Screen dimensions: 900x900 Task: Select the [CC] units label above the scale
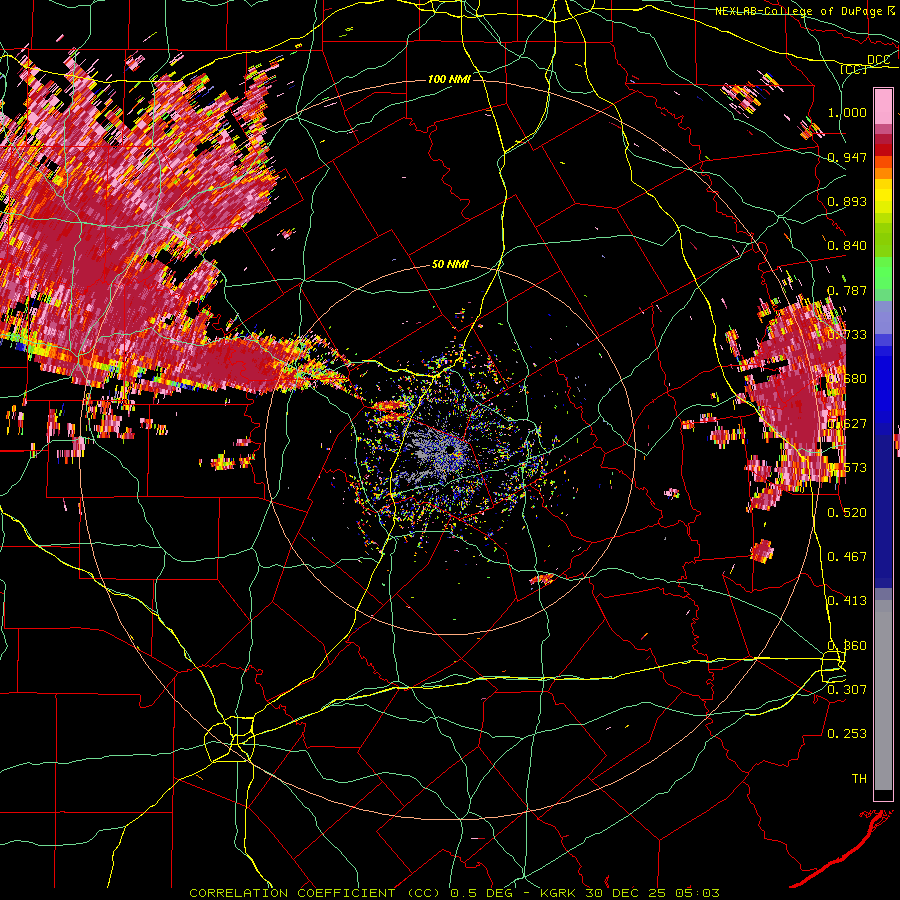pos(853,69)
